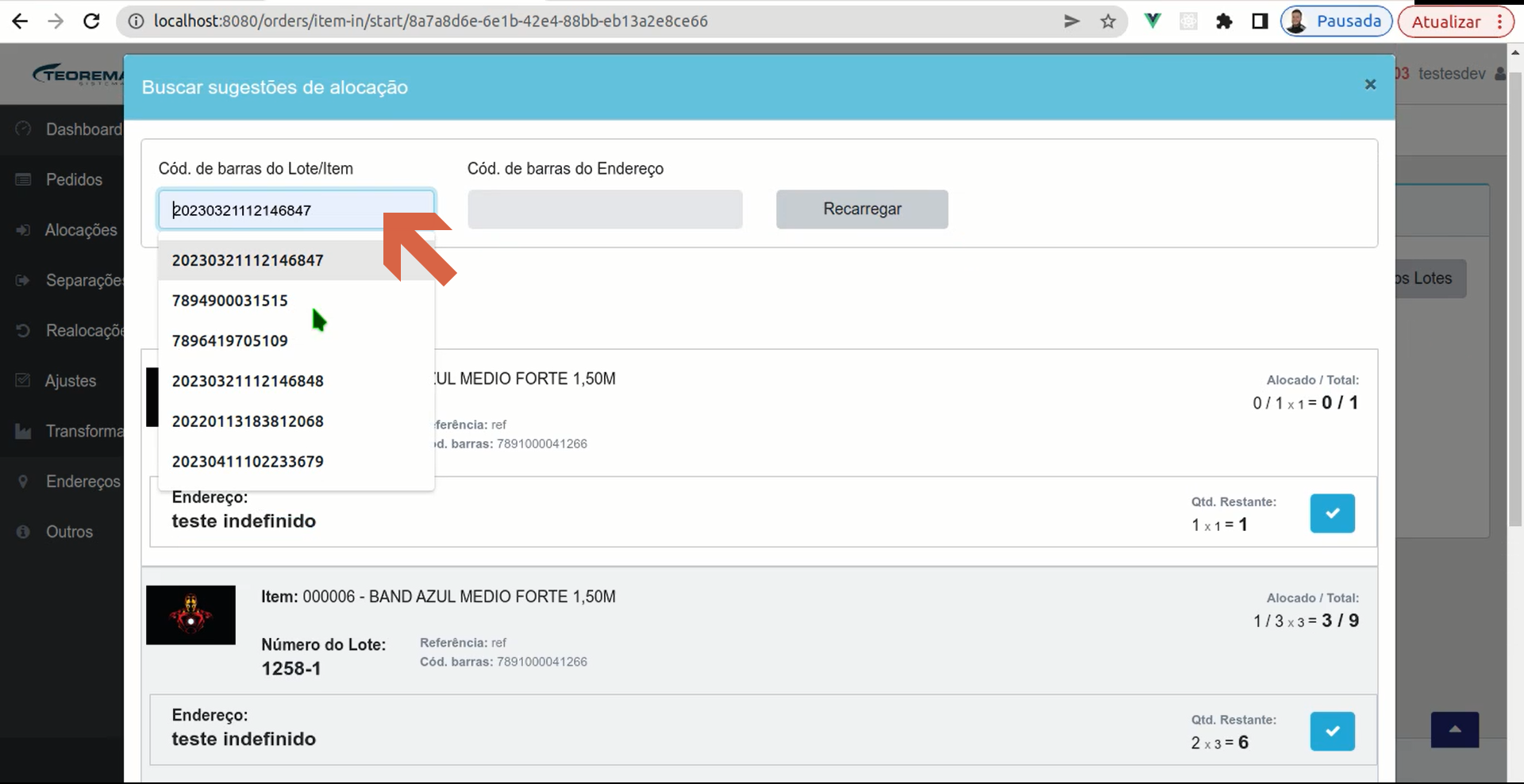The height and width of the screenshot is (784, 1524).
Task: Click the Iron Man thumbnail of lot 1258-1
Action: (190, 615)
